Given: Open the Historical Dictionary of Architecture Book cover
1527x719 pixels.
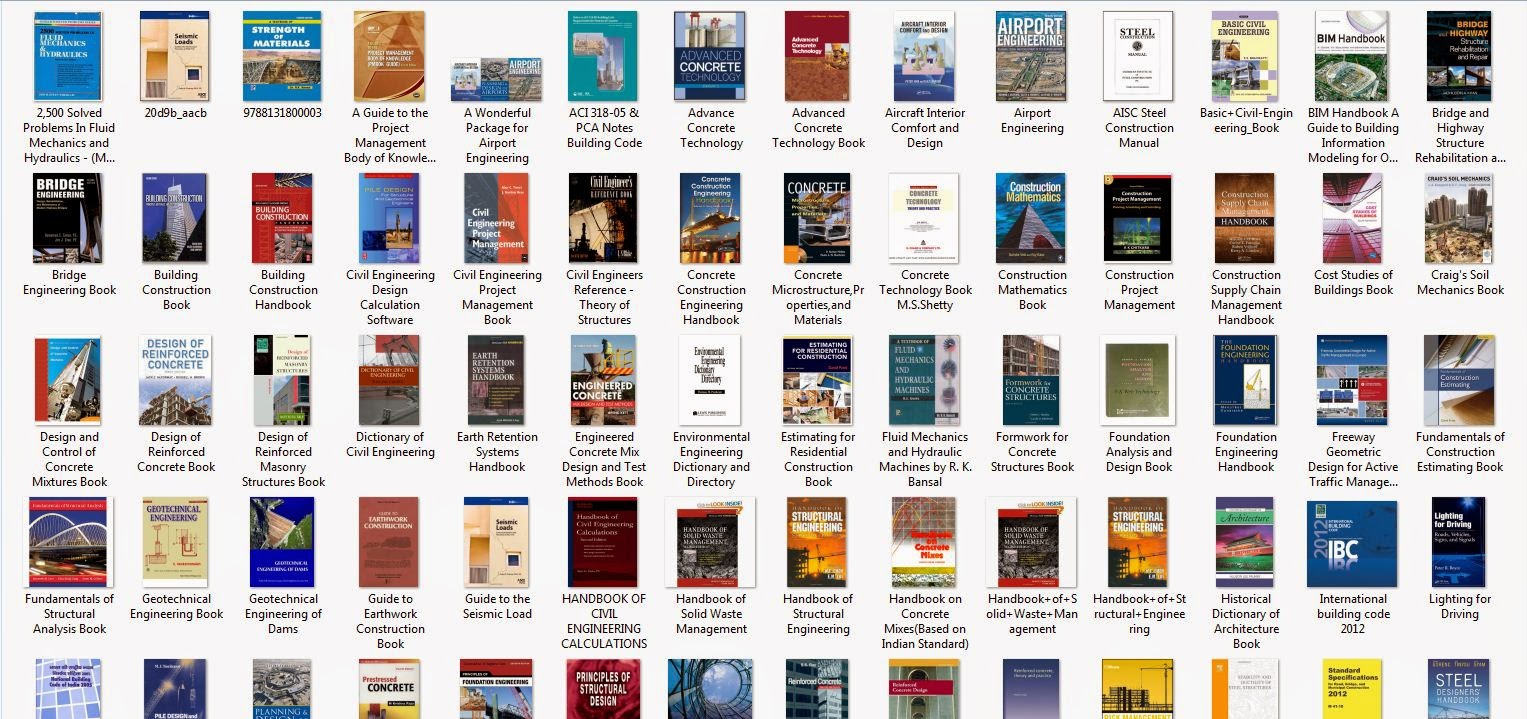Looking at the screenshot, I should pyautogui.click(x=1245, y=542).
